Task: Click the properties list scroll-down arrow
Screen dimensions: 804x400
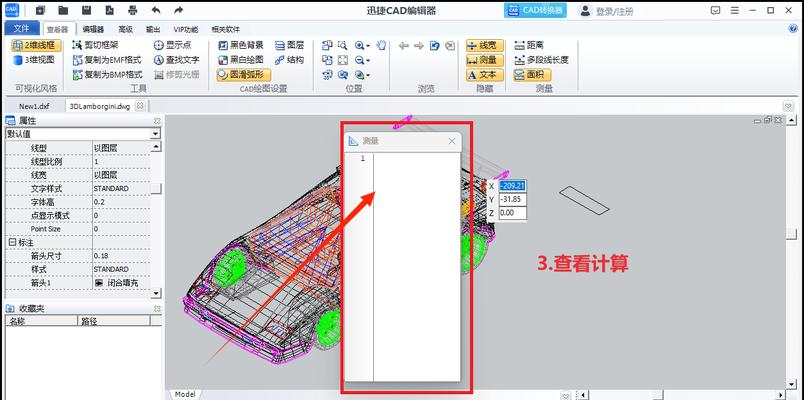Action: tap(156, 293)
